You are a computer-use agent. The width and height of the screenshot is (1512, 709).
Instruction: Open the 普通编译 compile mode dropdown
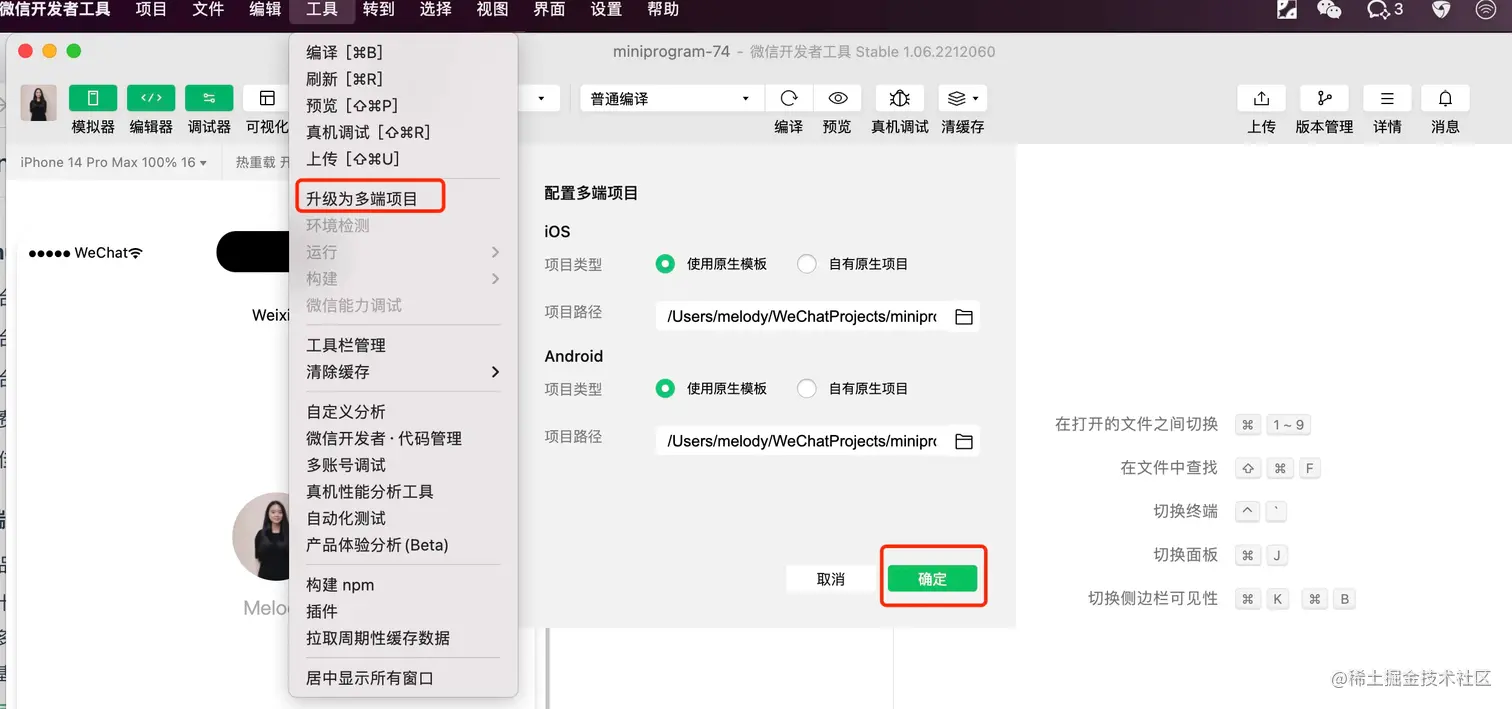[670, 98]
